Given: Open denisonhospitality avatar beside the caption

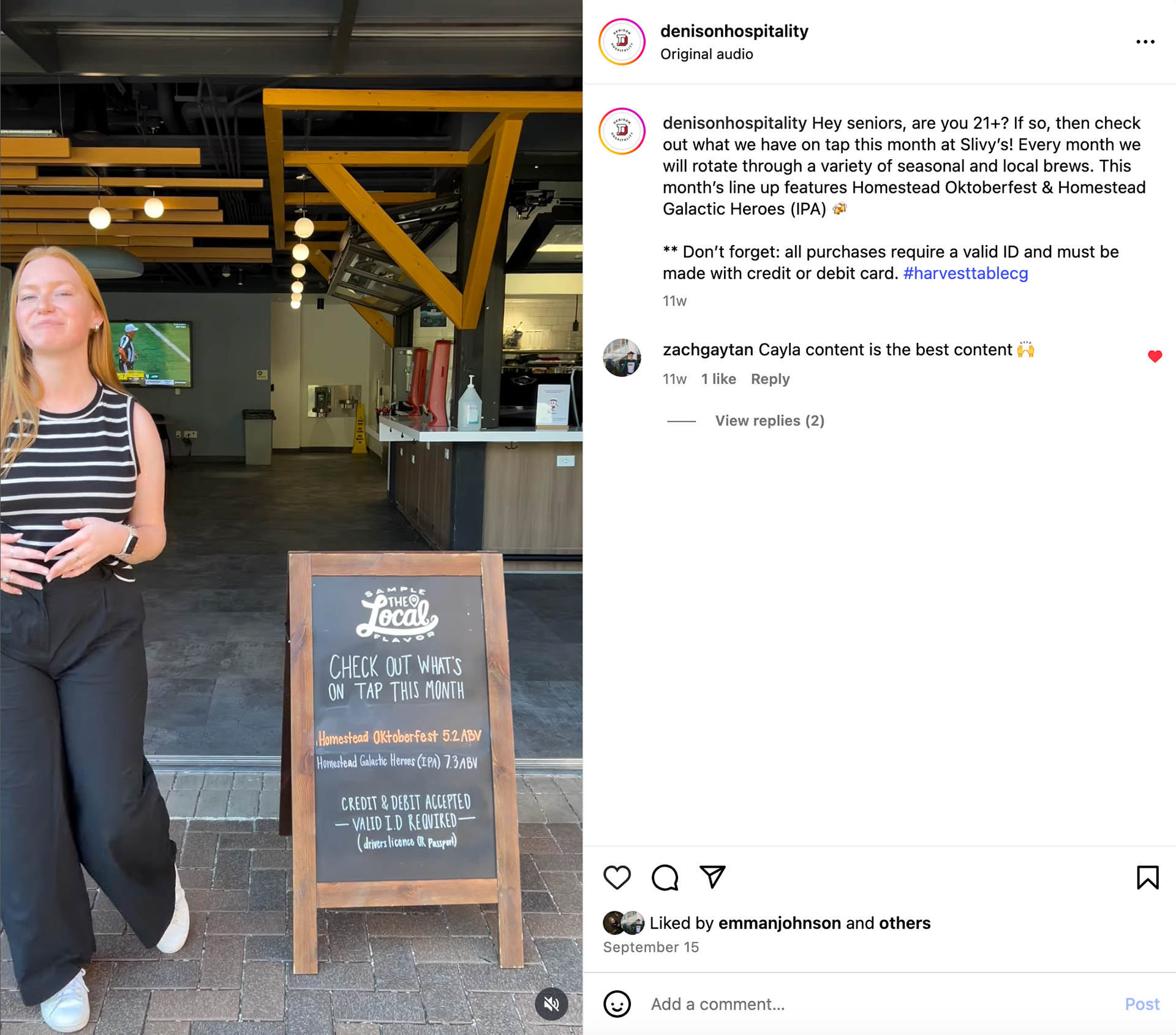Looking at the screenshot, I should pos(622,131).
